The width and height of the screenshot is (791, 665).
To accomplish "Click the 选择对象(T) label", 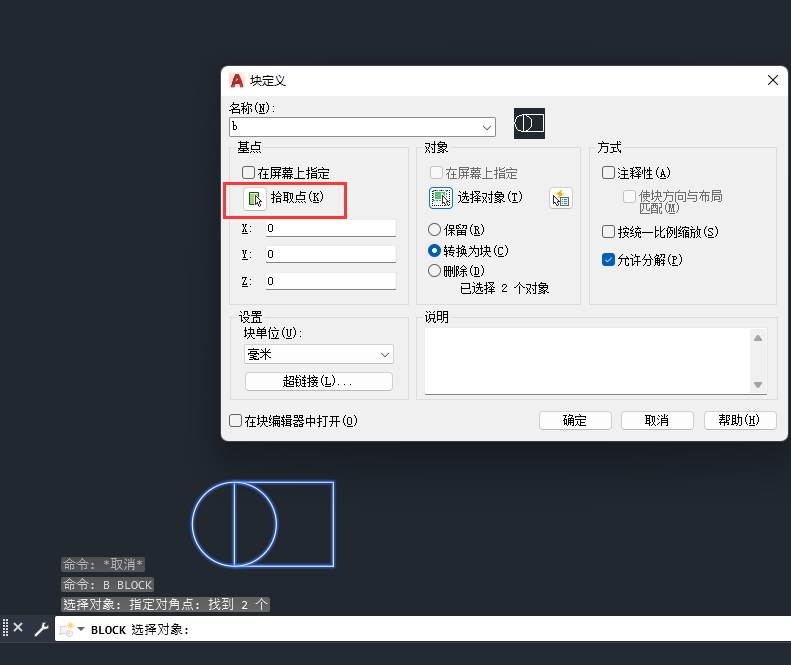I will 490,197.
